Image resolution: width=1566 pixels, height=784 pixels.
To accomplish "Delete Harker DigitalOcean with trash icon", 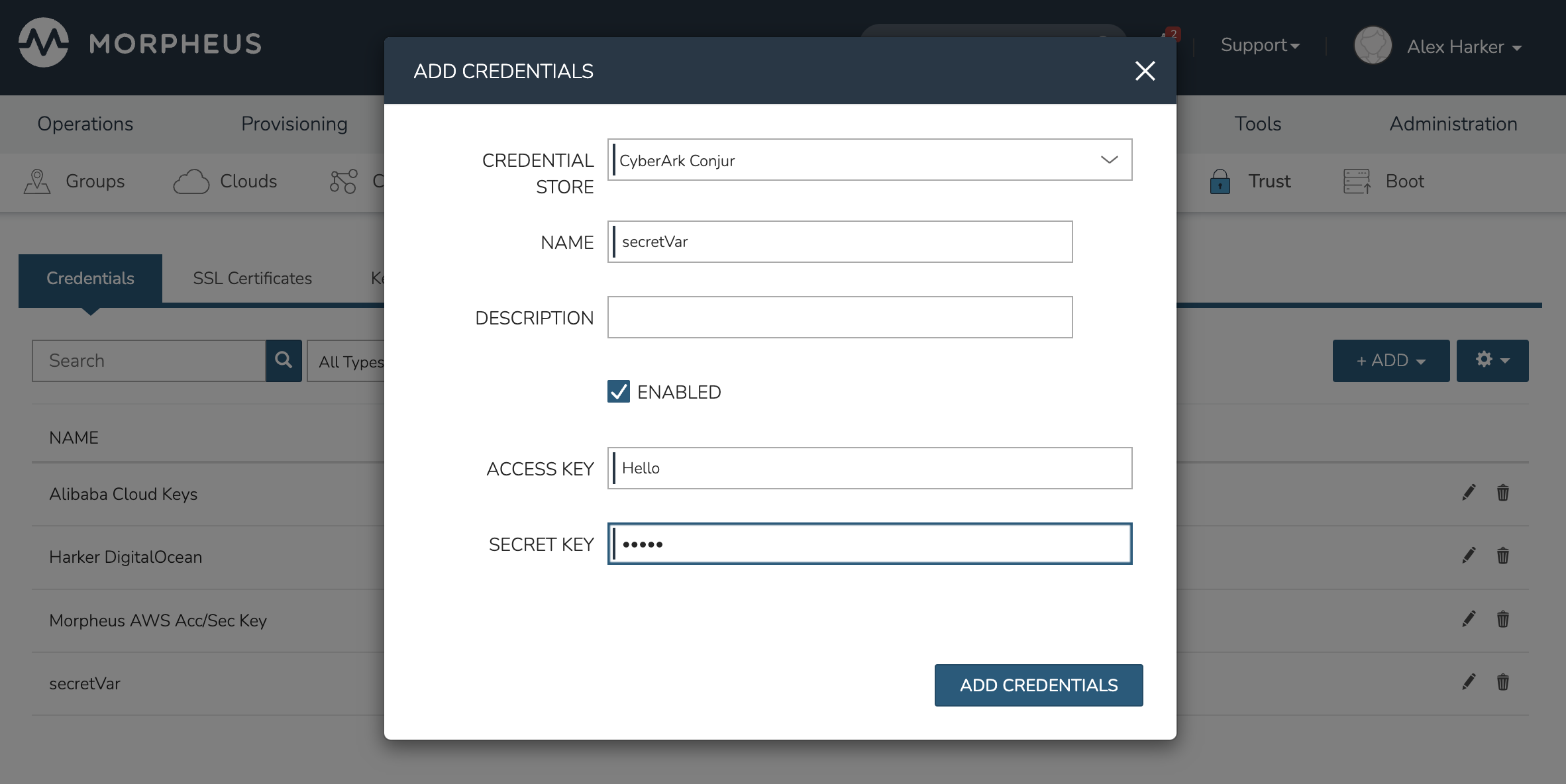I will click(x=1502, y=556).
